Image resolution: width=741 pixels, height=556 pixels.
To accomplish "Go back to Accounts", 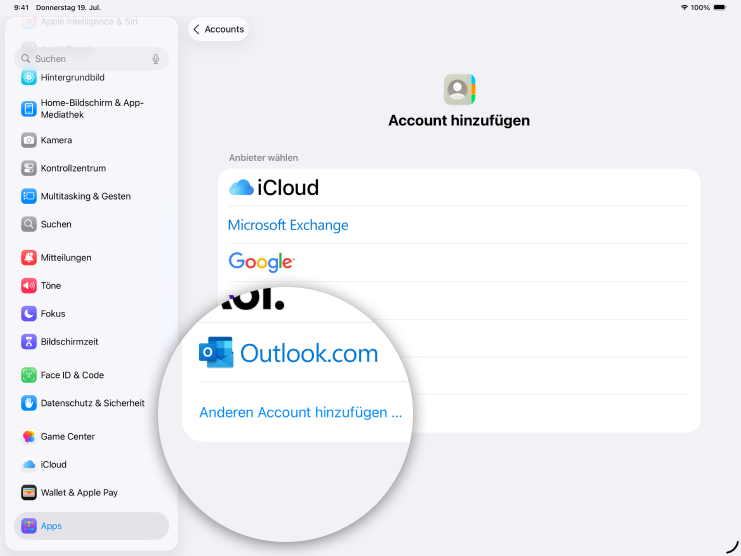I will coord(218,30).
